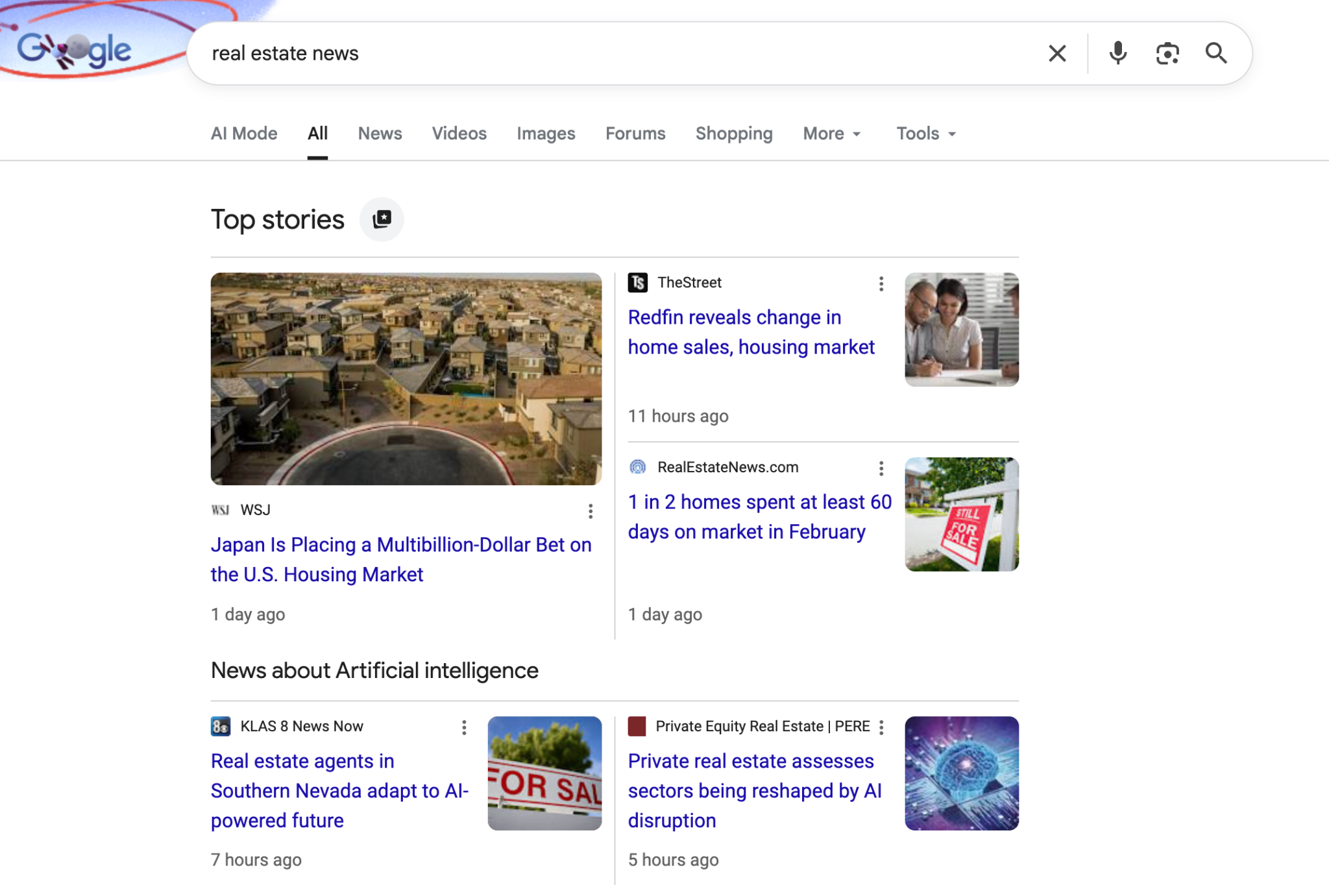Open the three-dot menu on the WSJ story
This screenshot has height=896, width=1329.
[590, 511]
